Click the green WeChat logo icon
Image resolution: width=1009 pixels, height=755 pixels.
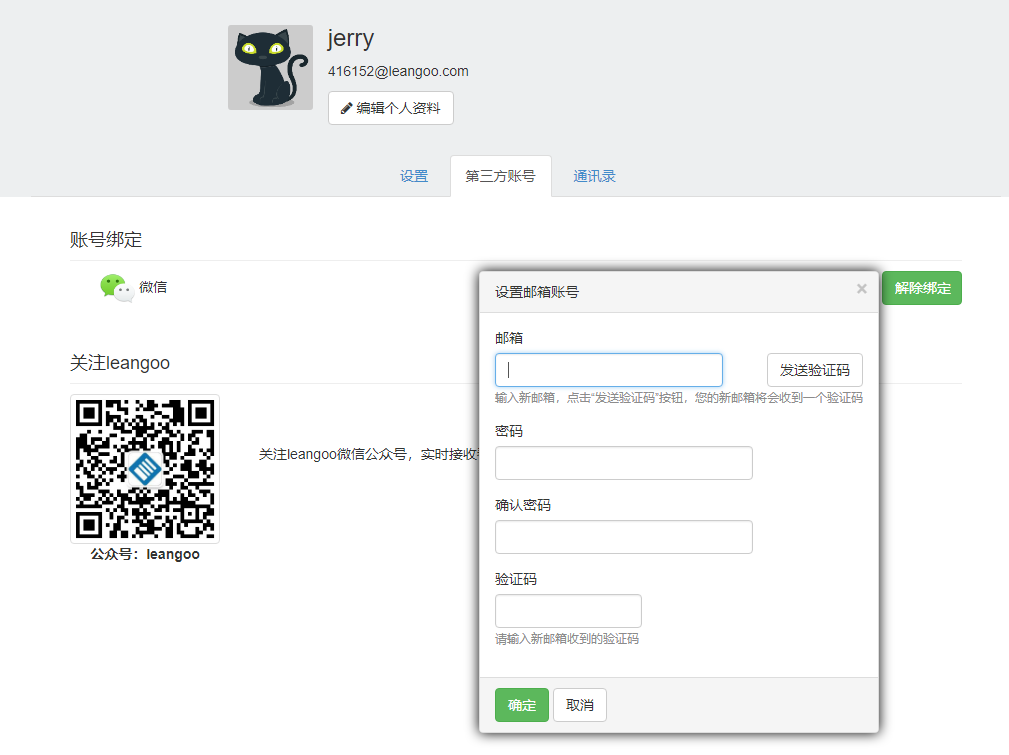tap(116, 288)
